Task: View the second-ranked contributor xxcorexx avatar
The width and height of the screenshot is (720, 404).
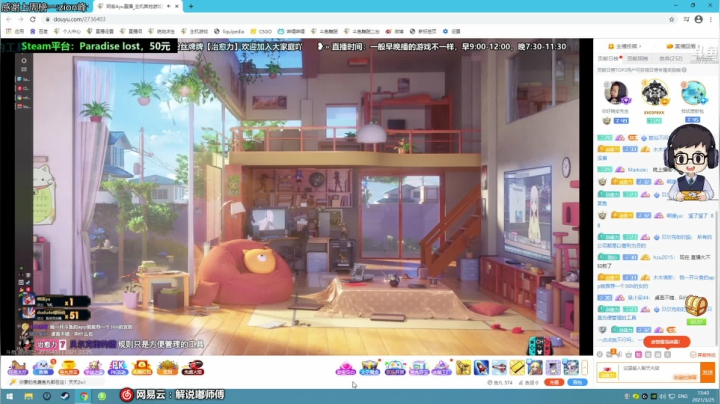Action: coord(654,93)
